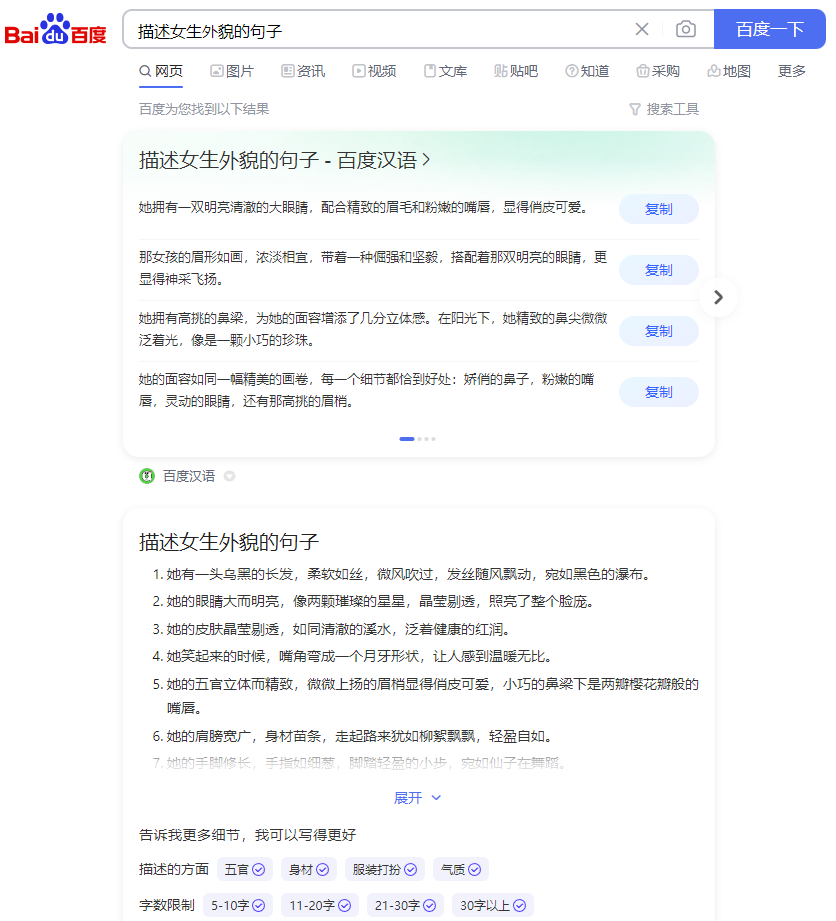The height and width of the screenshot is (921, 836).
Task: Expand the 更多 menu
Action: click(x=791, y=72)
